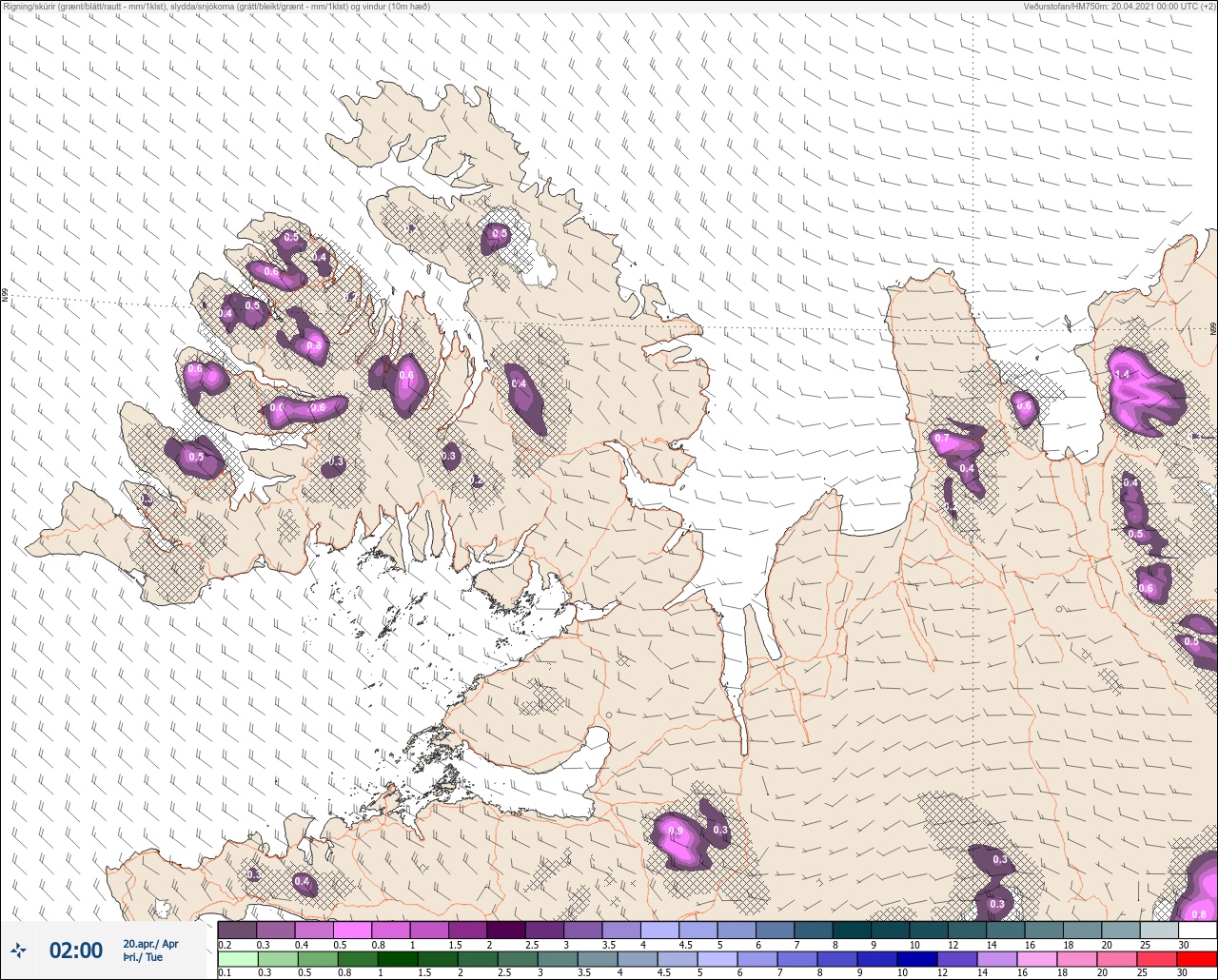
Task: Pick the bright pink swatch starting at 0.5, top row
Action: click(x=352, y=930)
